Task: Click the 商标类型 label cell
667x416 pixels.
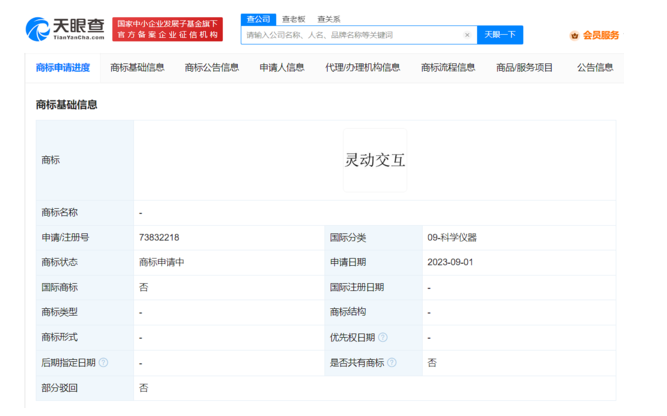Action: click(x=85, y=312)
